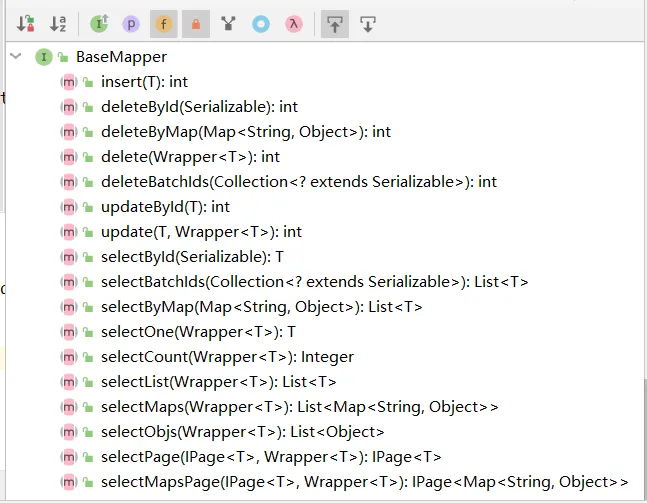Click the Show Lambdas icon

[x=293, y=22]
